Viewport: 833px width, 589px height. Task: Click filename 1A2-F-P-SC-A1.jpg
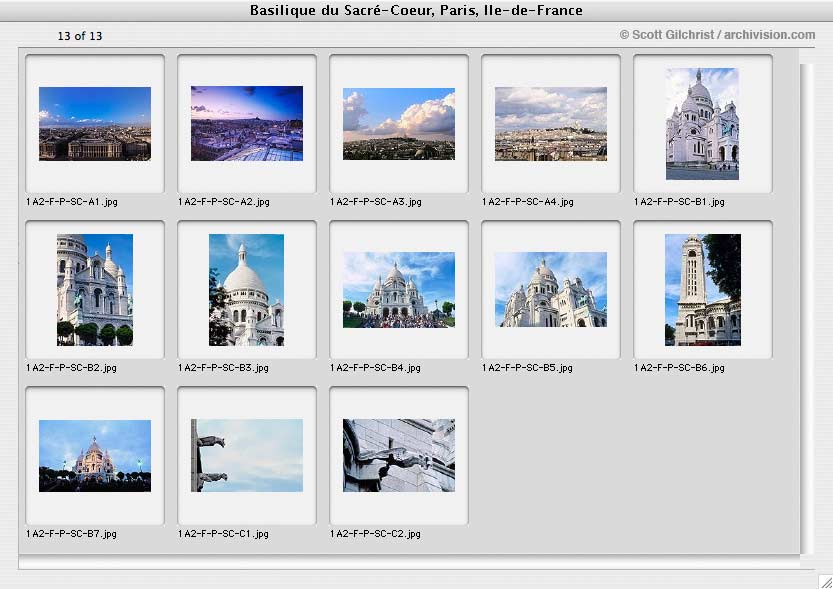(72, 202)
